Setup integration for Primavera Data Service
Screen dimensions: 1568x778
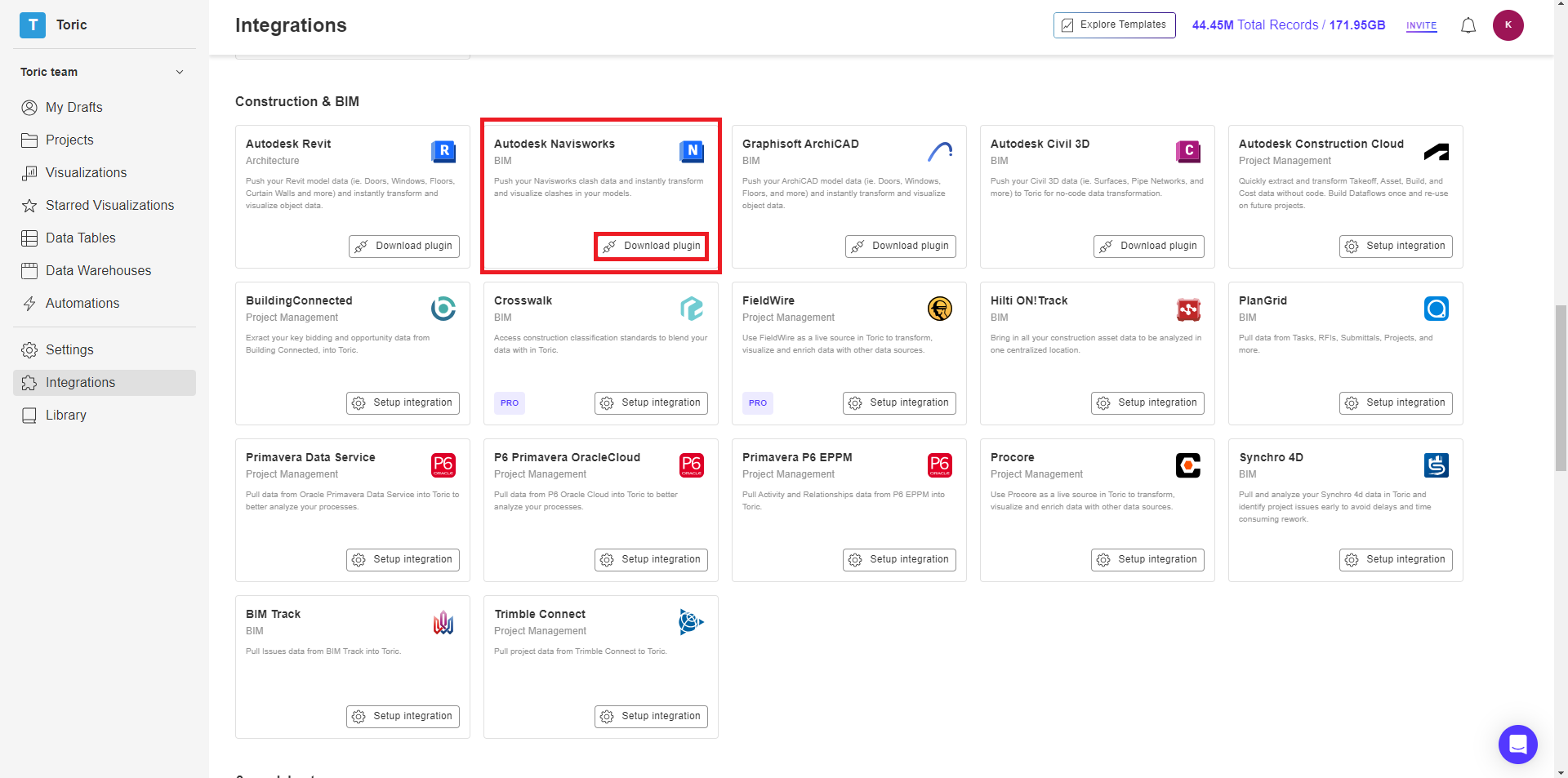(x=403, y=559)
